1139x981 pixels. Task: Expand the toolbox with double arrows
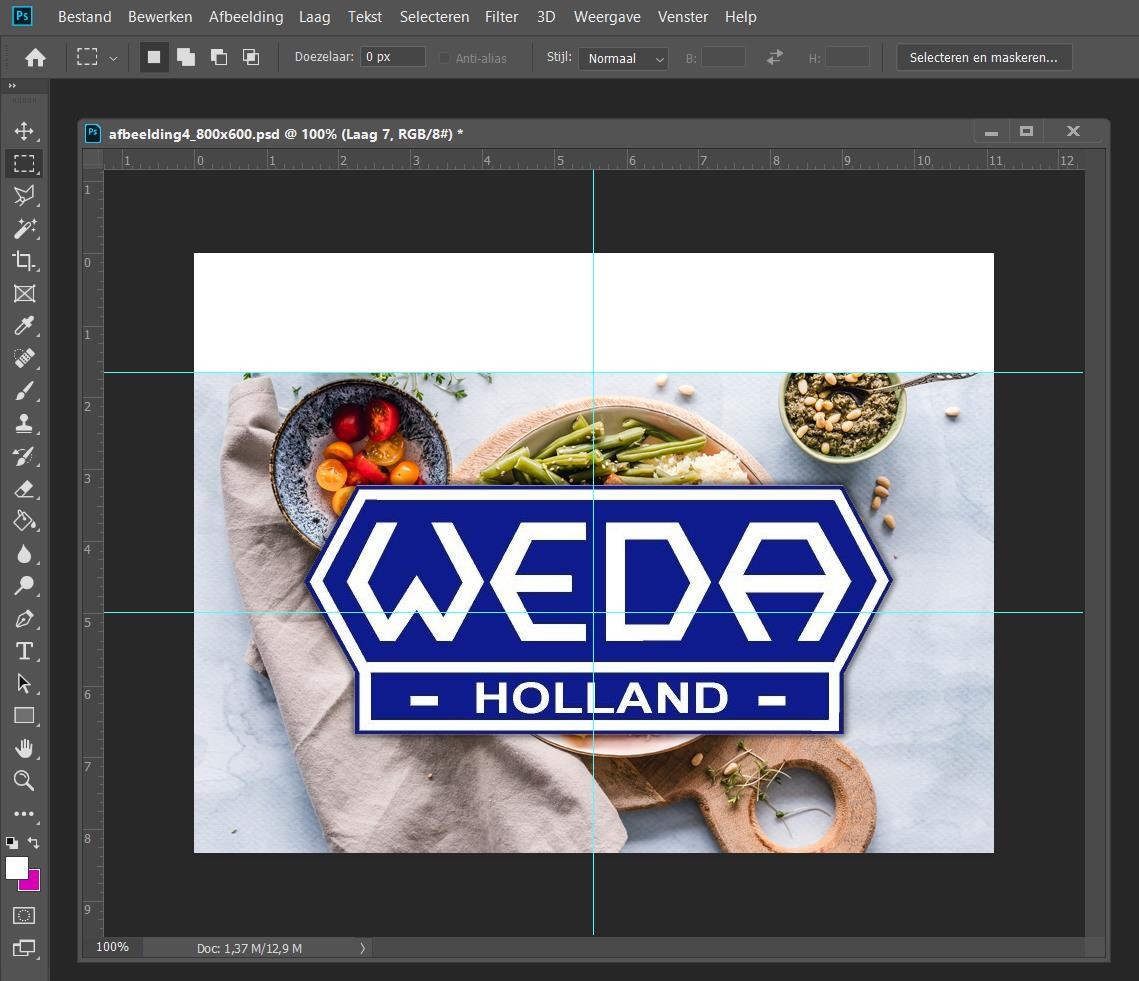coord(12,86)
